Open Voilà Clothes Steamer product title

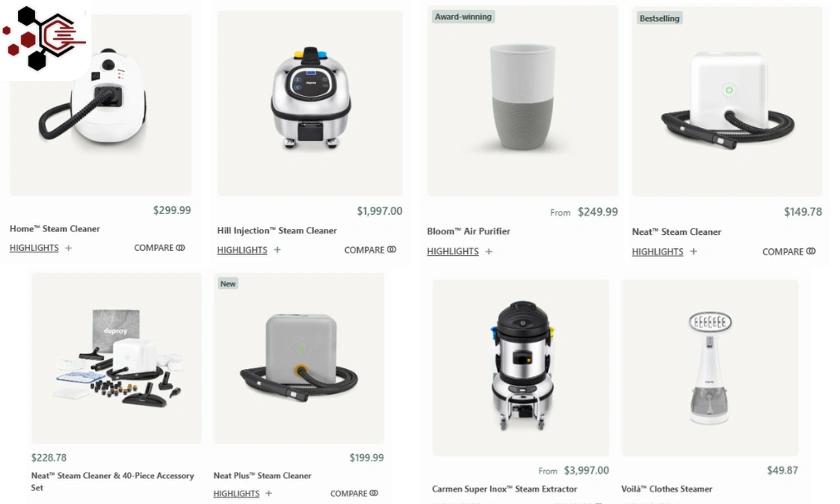click(x=666, y=489)
